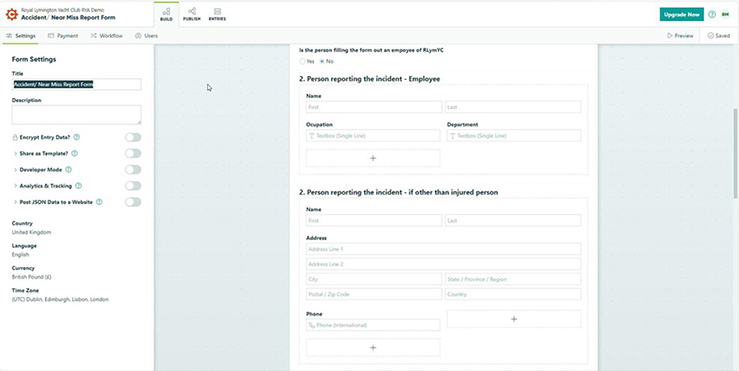Select Person reporting the incident - Employee heading
This screenshot has width=739, height=371.
[370, 79]
